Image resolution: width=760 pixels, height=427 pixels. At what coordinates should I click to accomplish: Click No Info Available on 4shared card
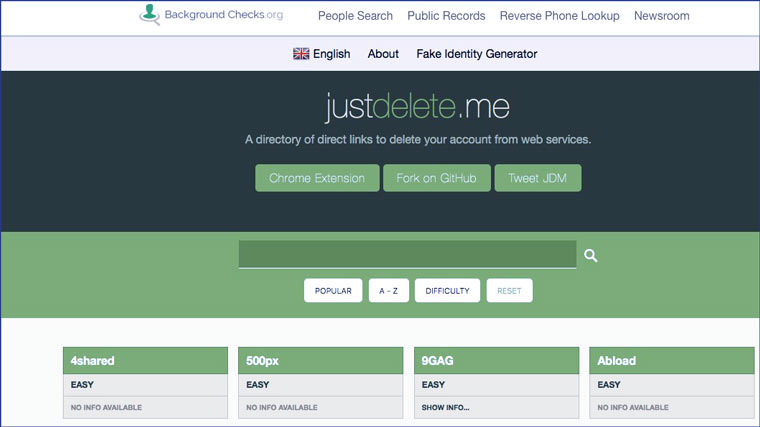click(106, 408)
